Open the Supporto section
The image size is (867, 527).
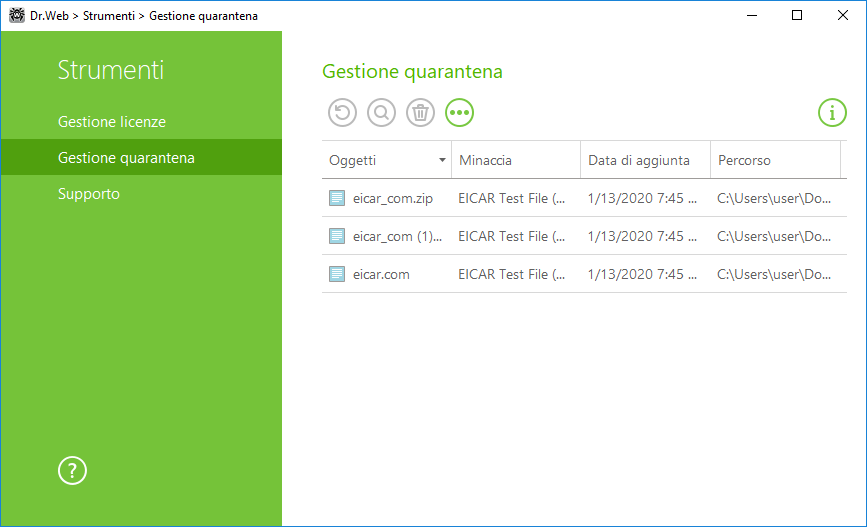coord(89,194)
